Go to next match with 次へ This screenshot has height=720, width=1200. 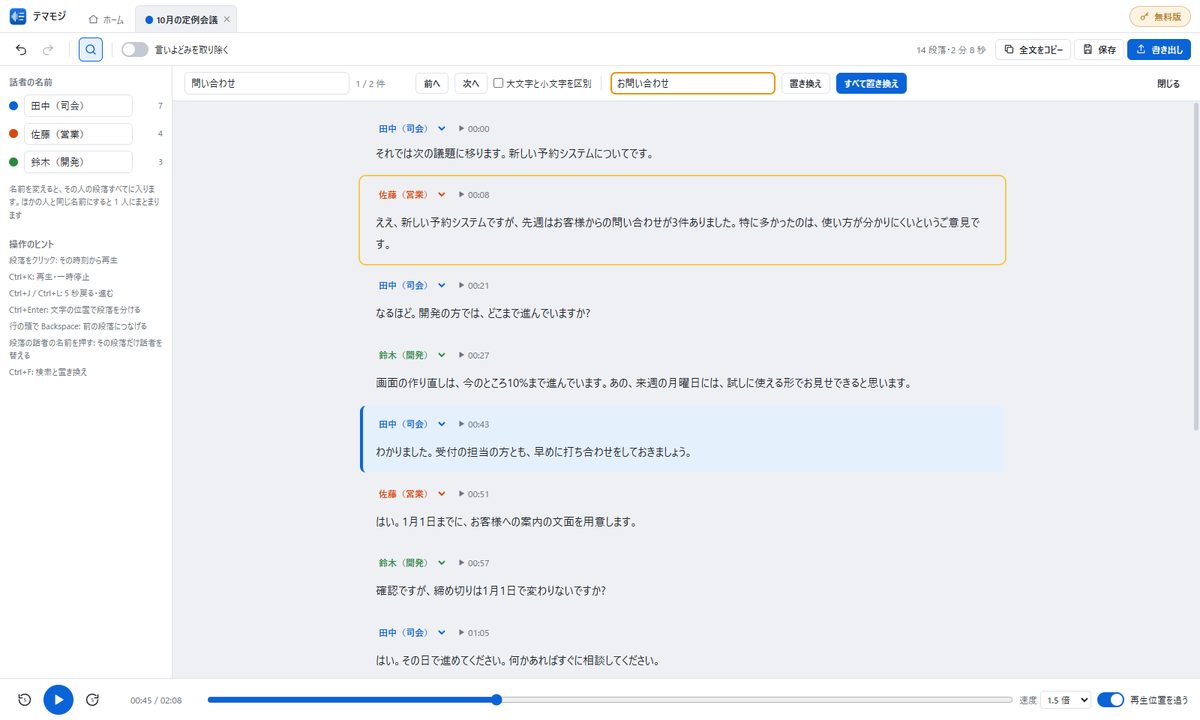(471, 84)
